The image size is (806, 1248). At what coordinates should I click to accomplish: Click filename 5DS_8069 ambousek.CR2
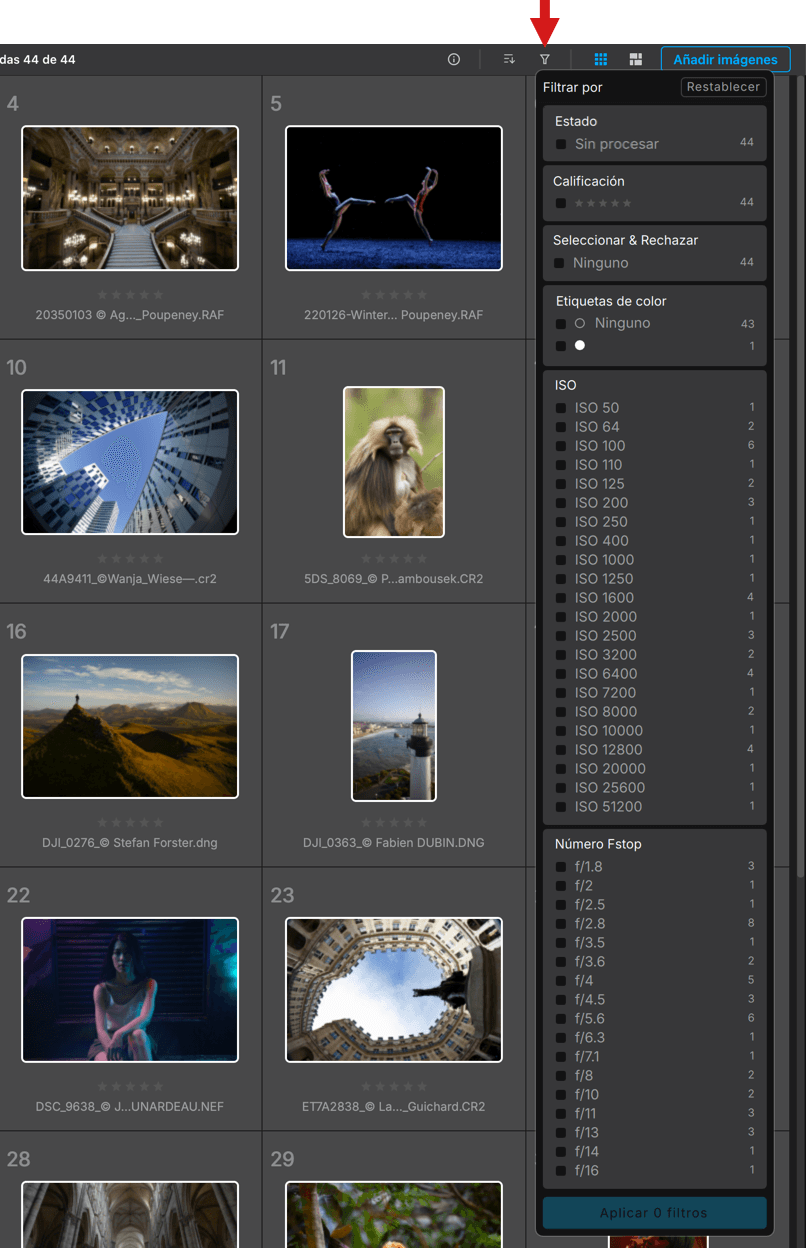pyautogui.click(x=394, y=579)
